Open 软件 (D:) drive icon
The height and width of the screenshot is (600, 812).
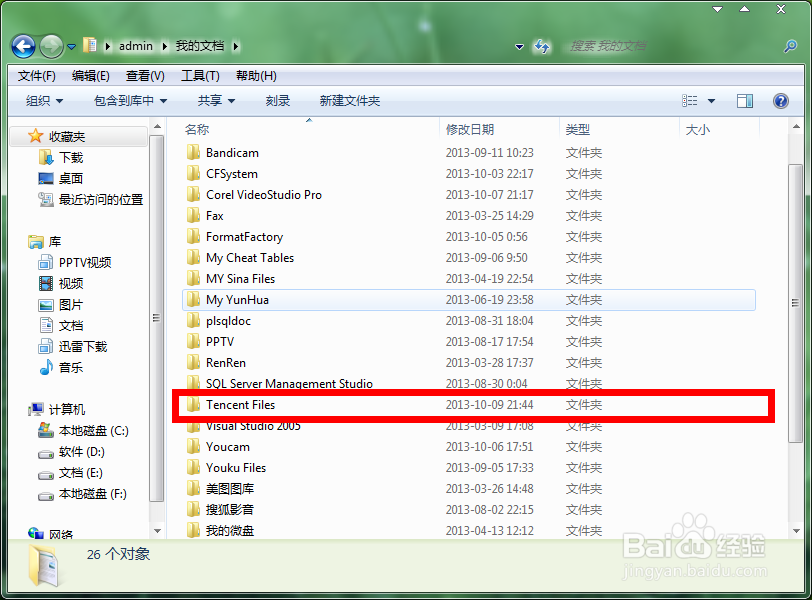click(x=46, y=453)
